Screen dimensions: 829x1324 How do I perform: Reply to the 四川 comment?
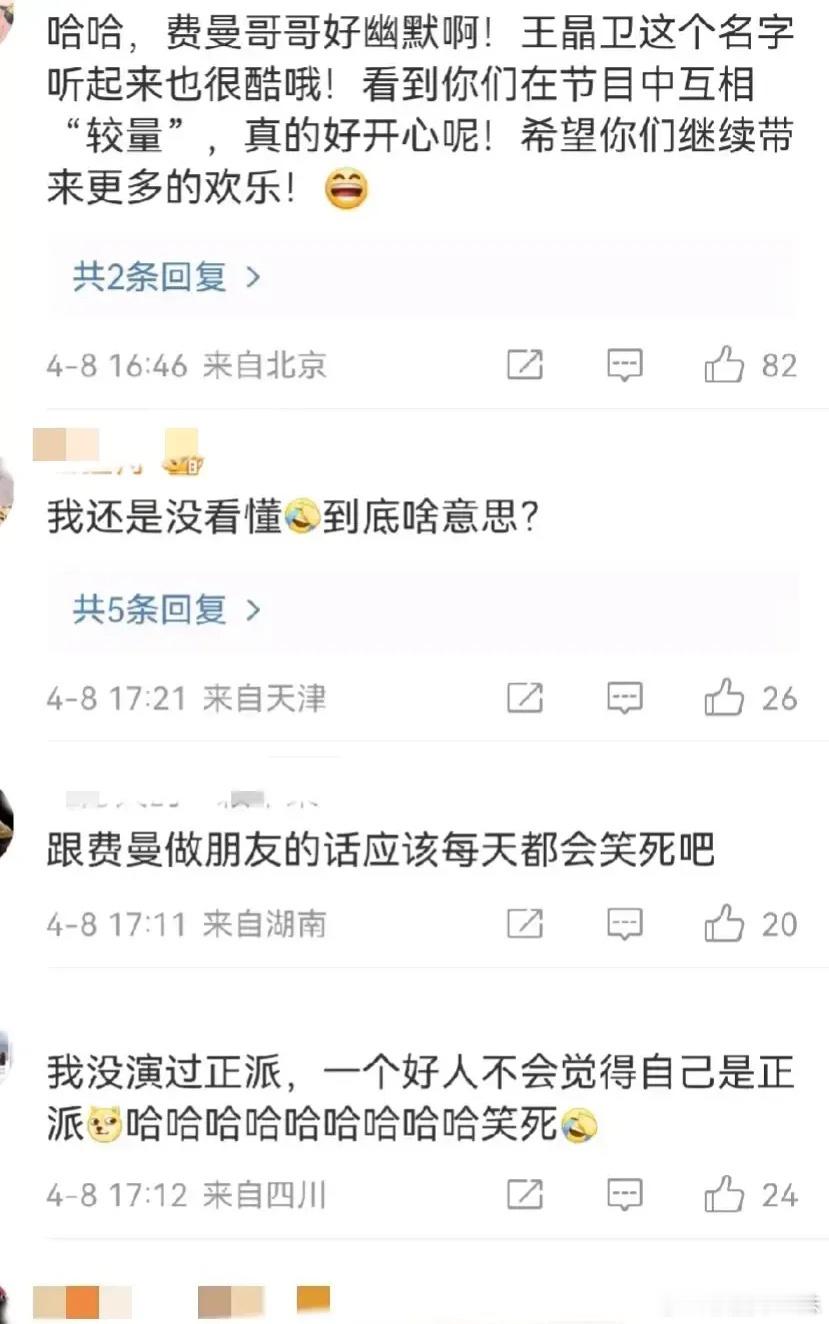click(x=625, y=1194)
